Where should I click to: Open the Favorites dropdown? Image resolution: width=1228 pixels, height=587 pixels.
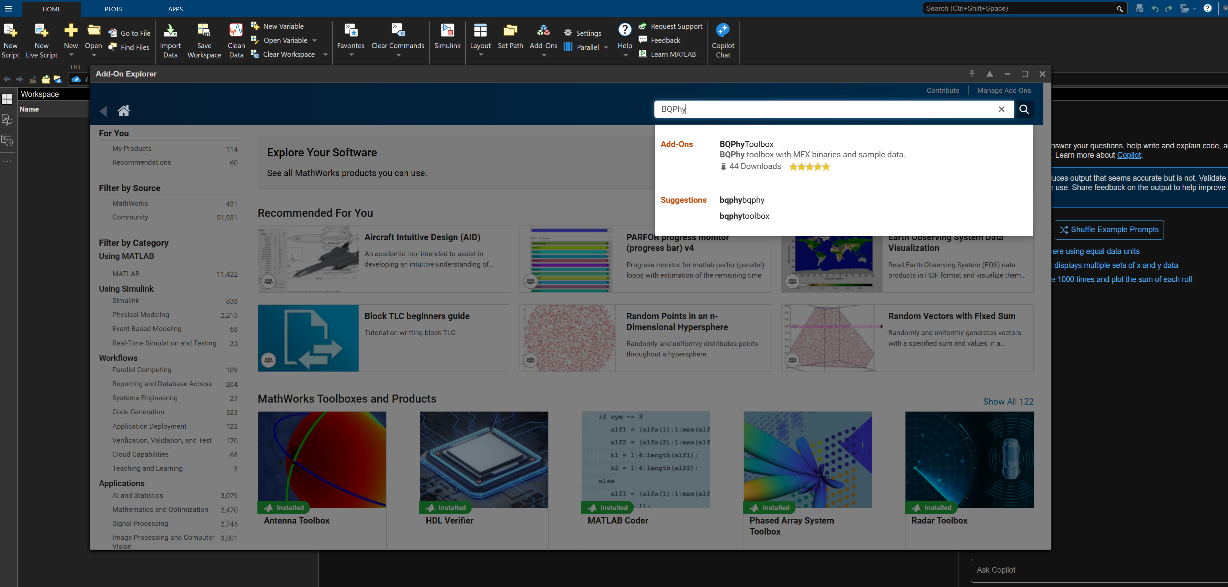coord(351,54)
